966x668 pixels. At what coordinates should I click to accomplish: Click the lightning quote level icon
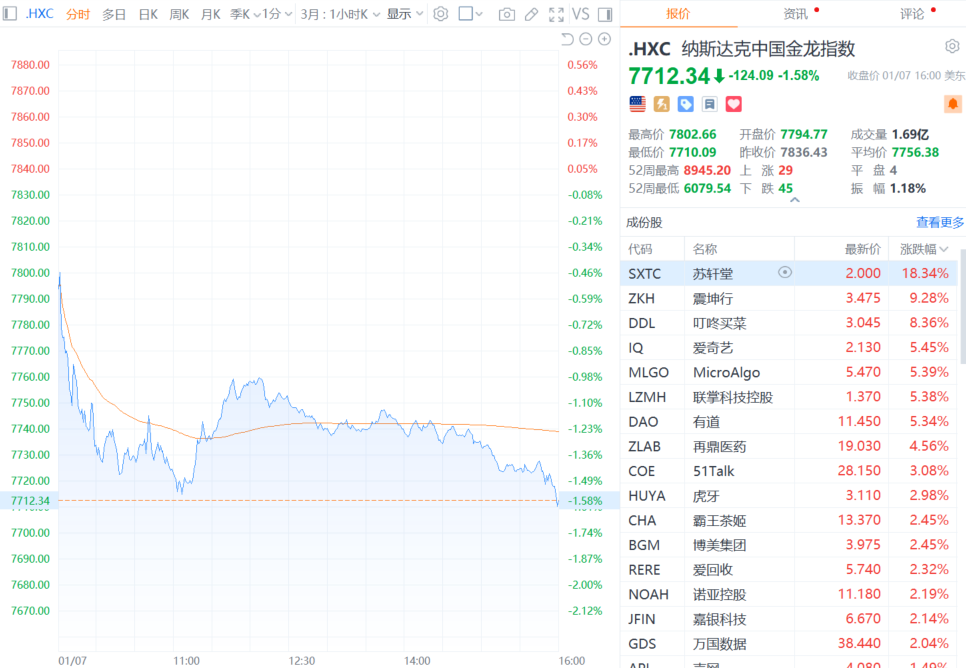click(662, 104)
